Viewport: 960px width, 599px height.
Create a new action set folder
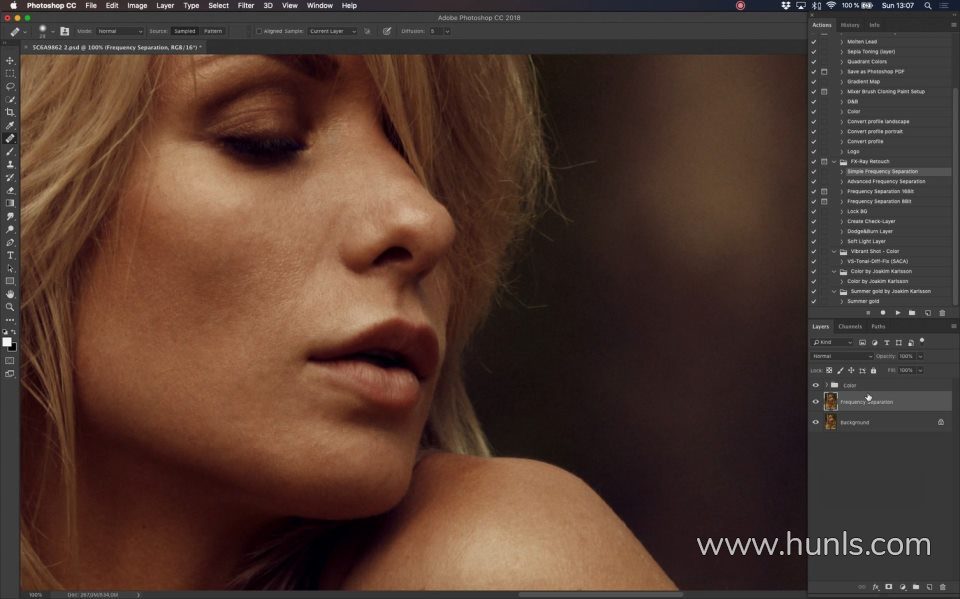pyautogui.click(x=912, y=313)
